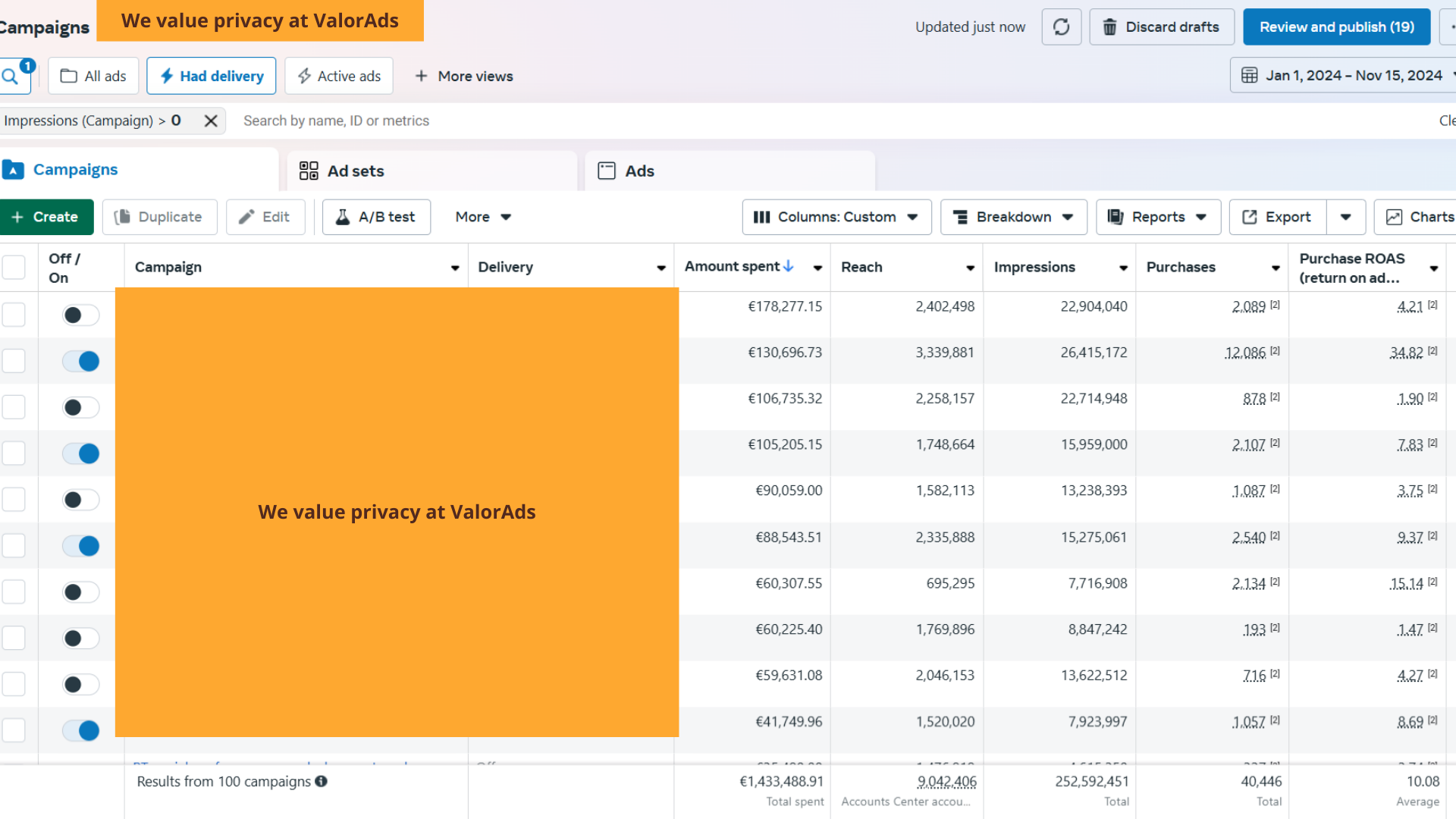Open Campaign column header menu
Screen dimensions: 1456x819
pyautogui.click(x=455, y=268)
